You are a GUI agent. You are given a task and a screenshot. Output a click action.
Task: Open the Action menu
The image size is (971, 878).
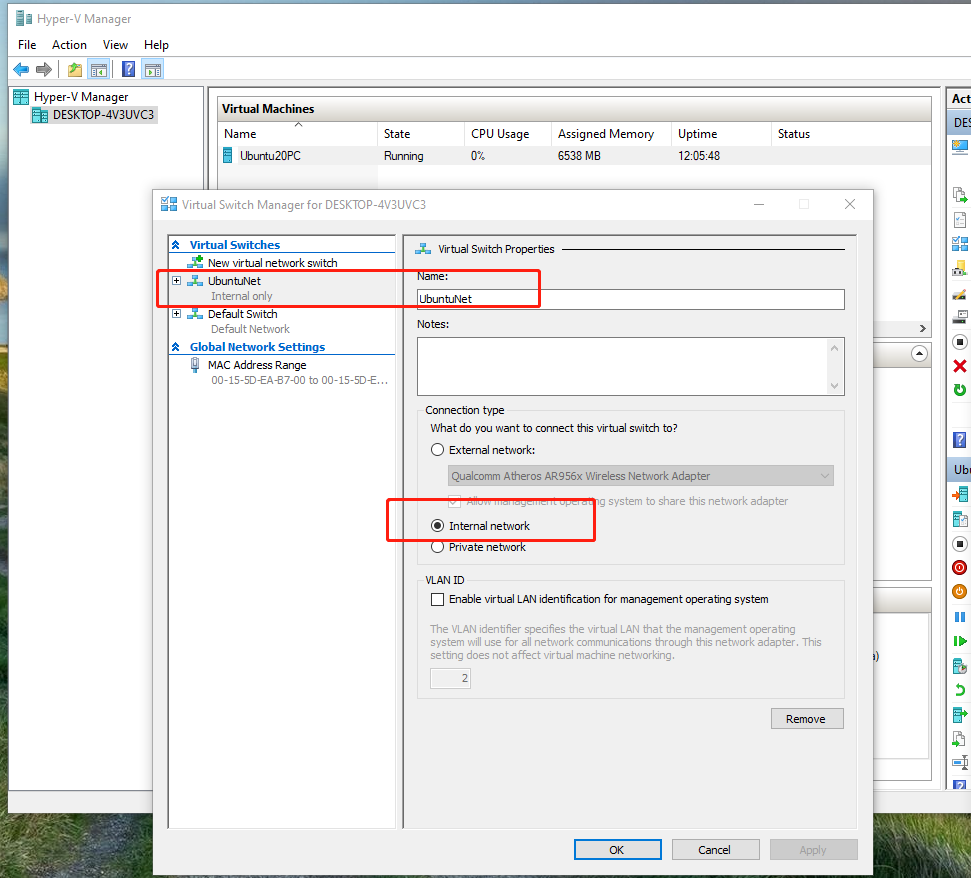click(x=69, y=45)
